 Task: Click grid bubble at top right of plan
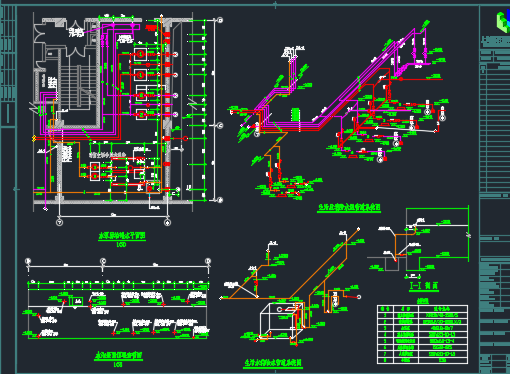220,20
